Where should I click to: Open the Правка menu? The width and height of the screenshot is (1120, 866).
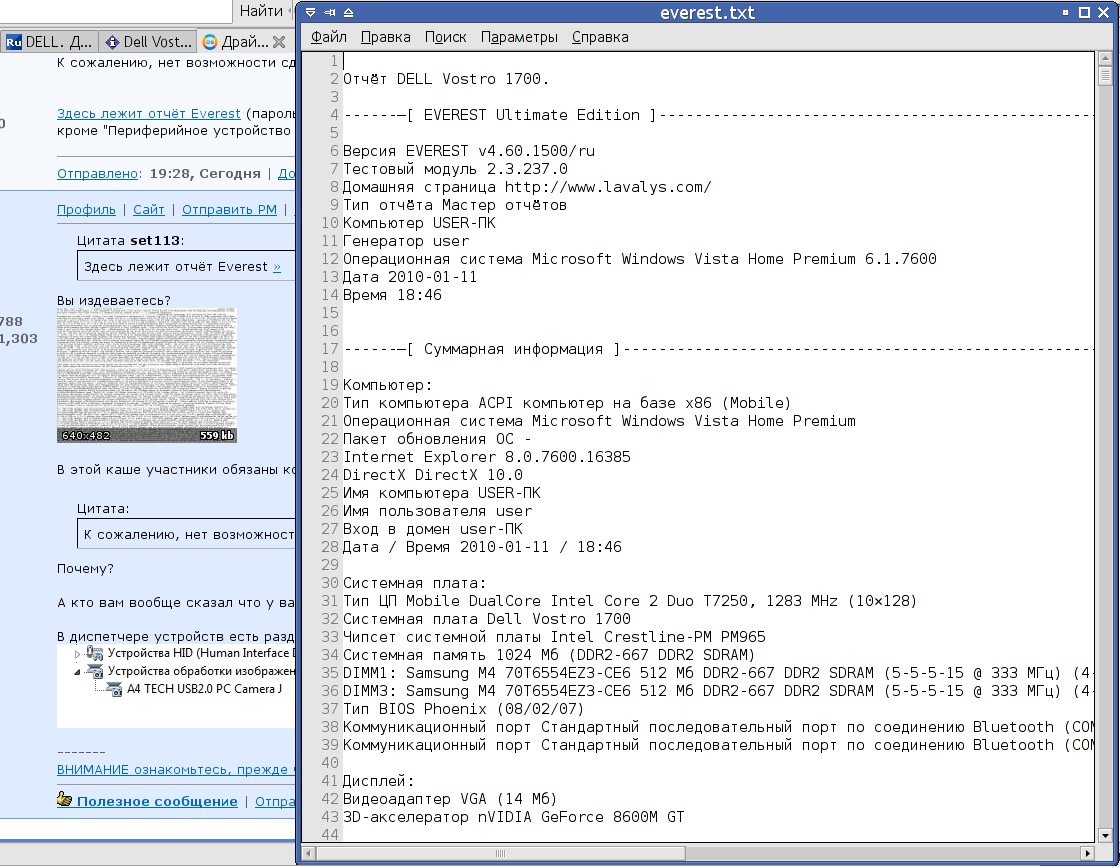[x=385, y=37]
